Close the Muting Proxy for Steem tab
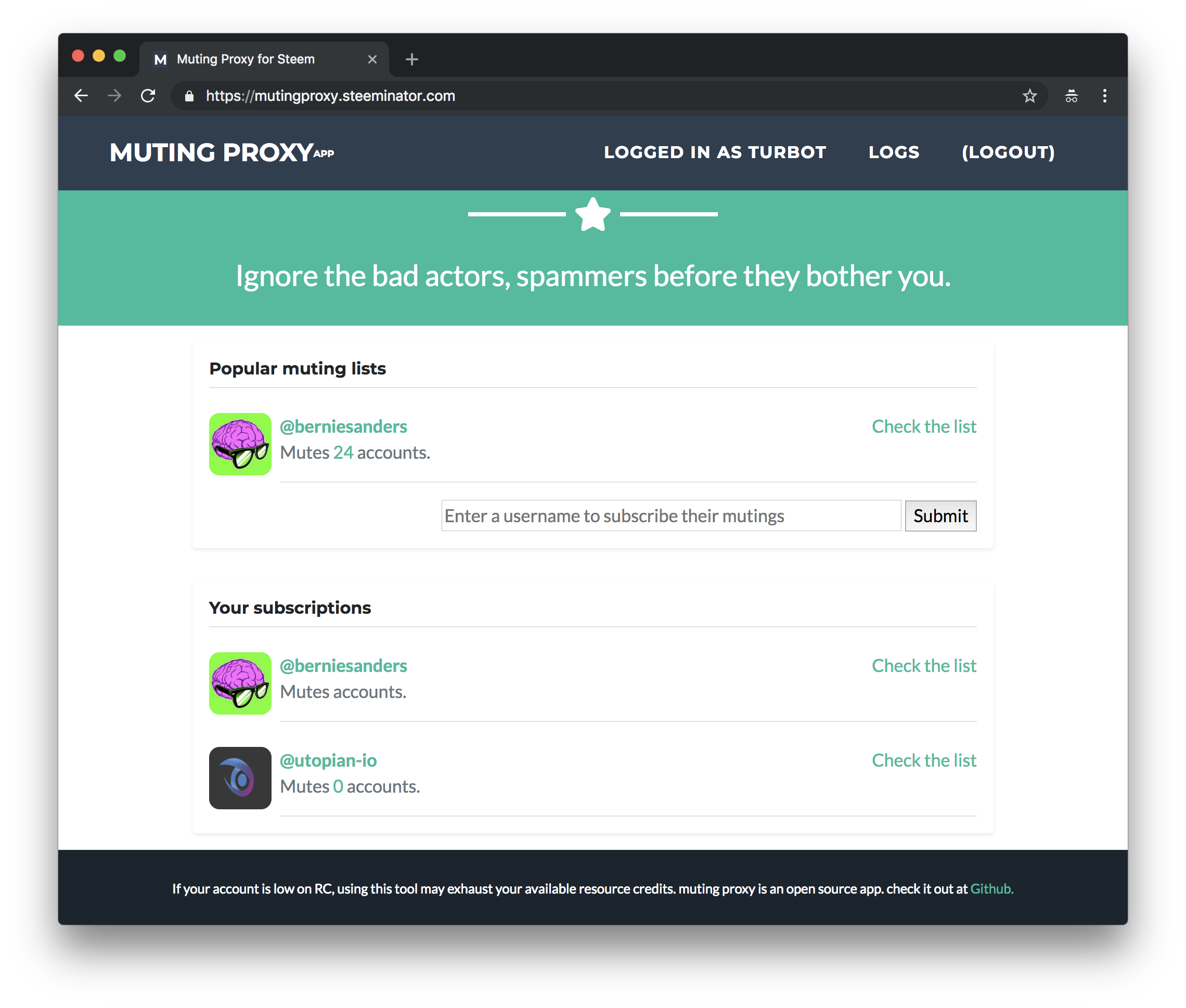Image resolution: width=1186 pixels, height=1008 pixels. tap(372, 59)
